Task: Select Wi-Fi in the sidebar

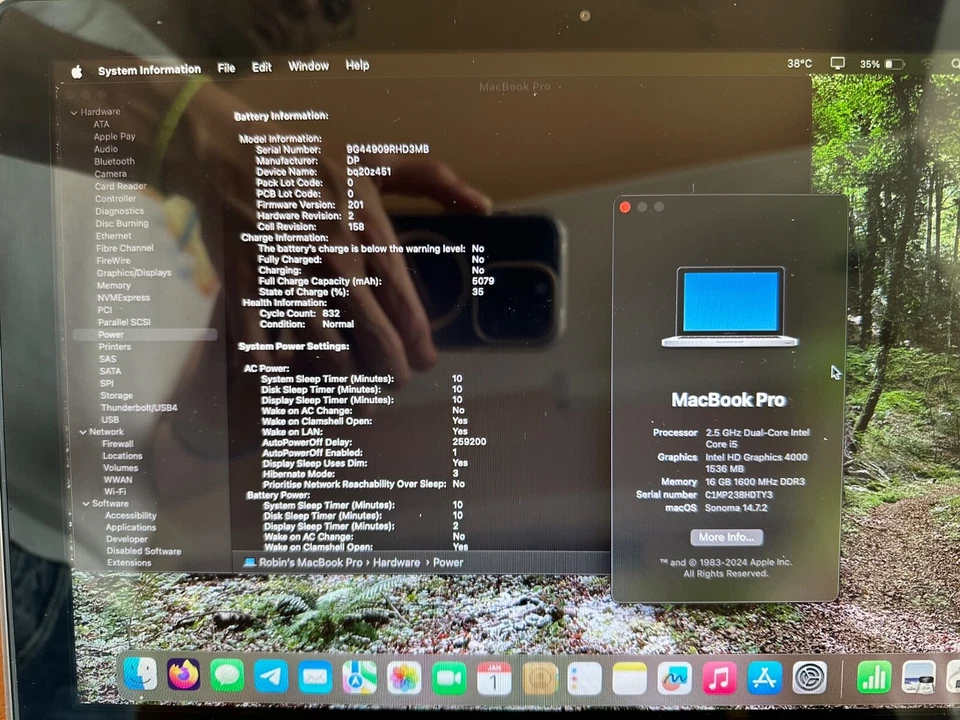Action: [115, 492]
